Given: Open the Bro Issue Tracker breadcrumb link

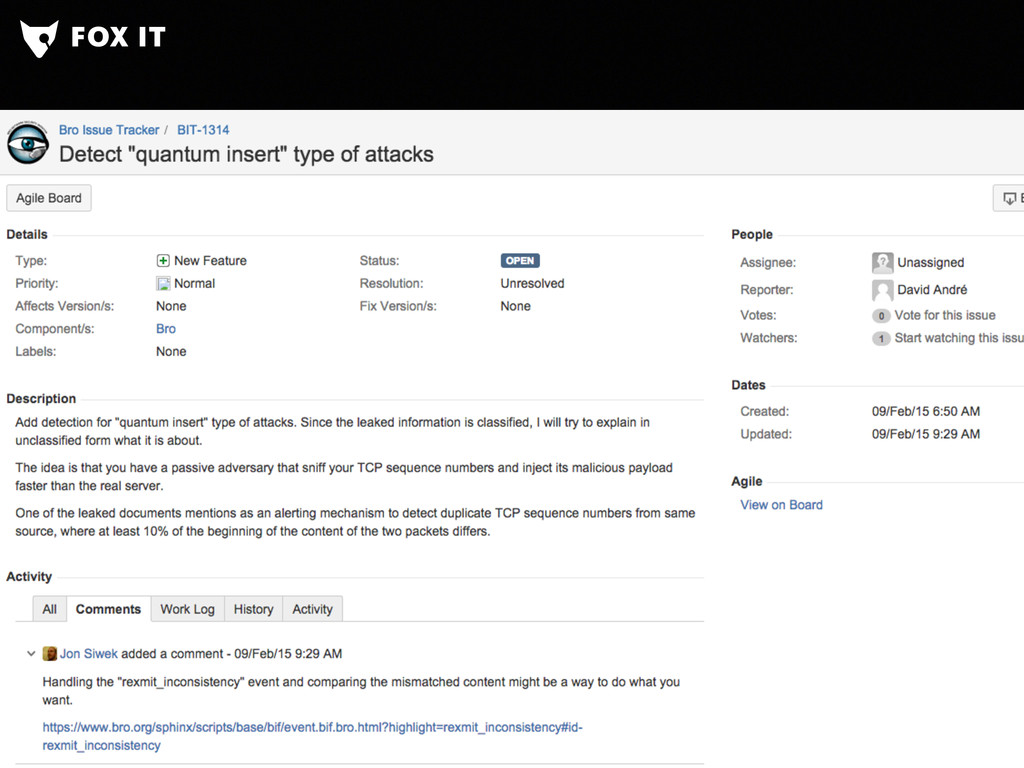Looking at the screenshot, I should (109, 130).
